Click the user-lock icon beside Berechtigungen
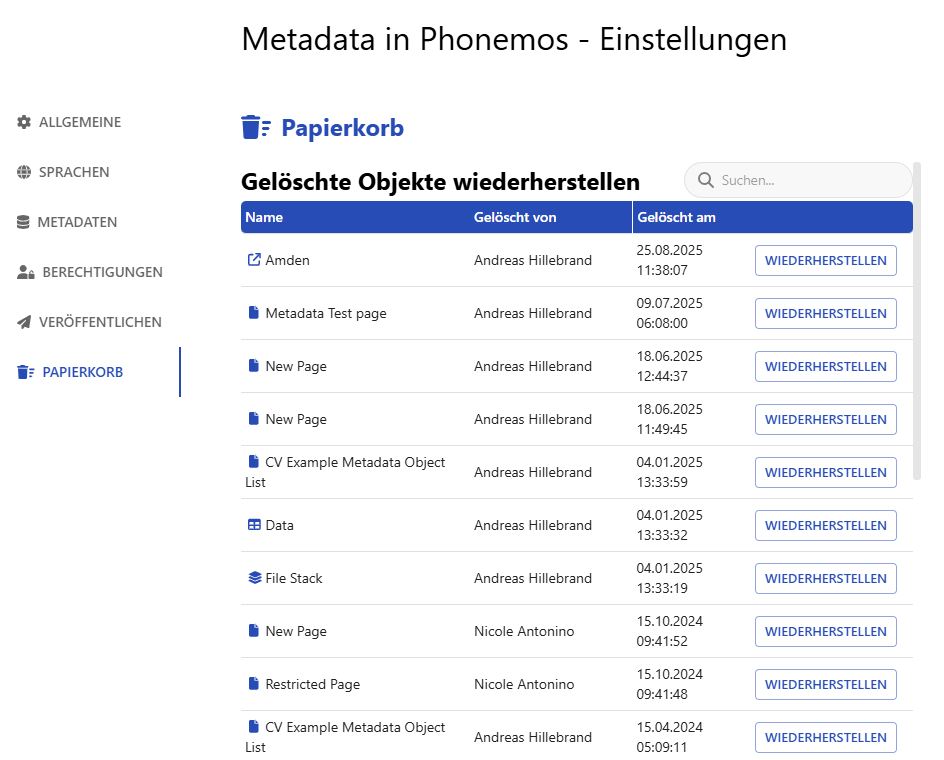The height and width of the screenshot is (760, 944). click(x=25, y=272)
